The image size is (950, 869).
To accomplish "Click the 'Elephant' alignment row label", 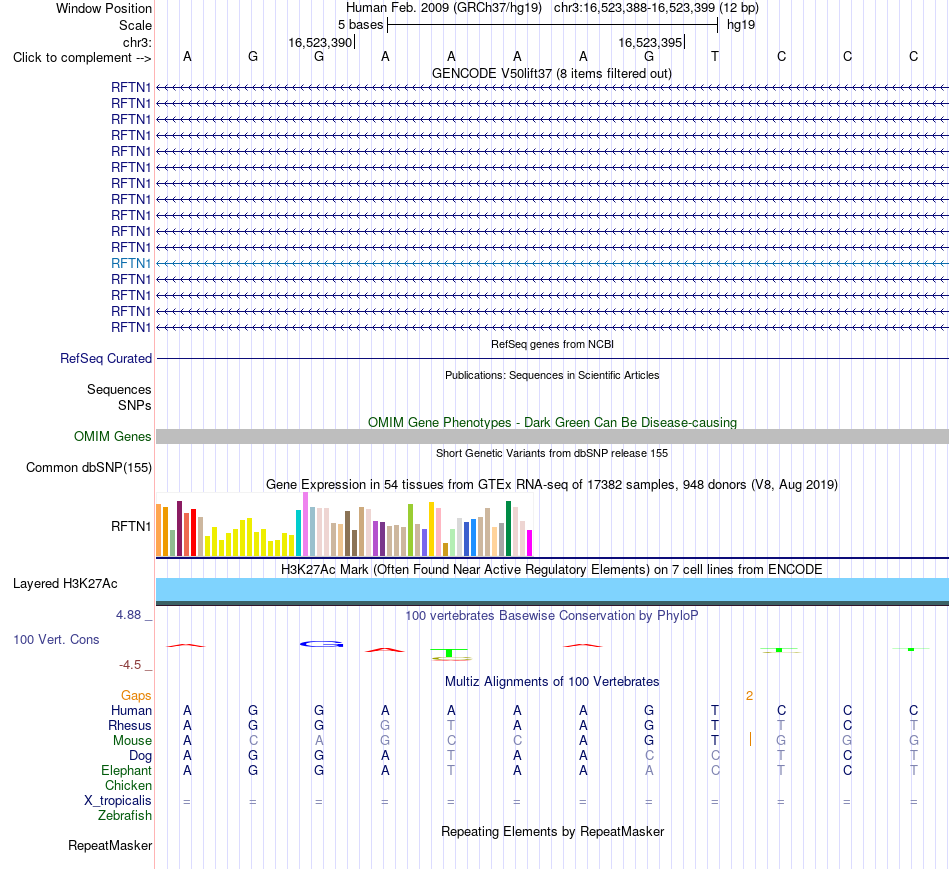I will (x=126, y=770).
